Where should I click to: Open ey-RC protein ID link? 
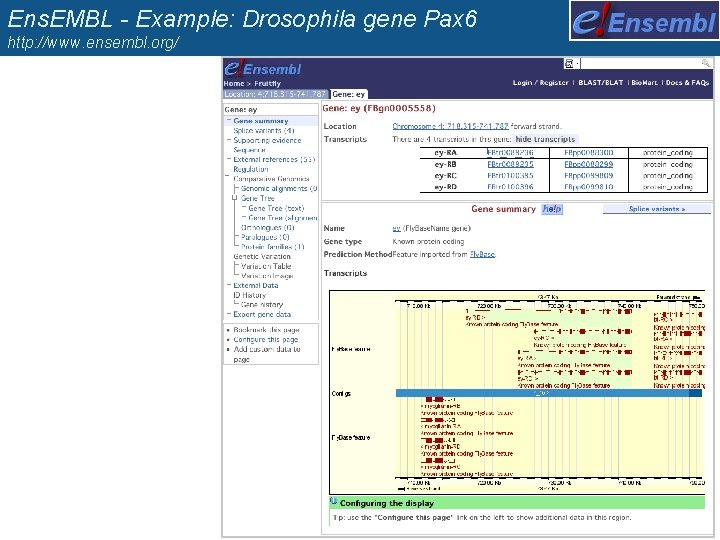[x=589, y=175]
